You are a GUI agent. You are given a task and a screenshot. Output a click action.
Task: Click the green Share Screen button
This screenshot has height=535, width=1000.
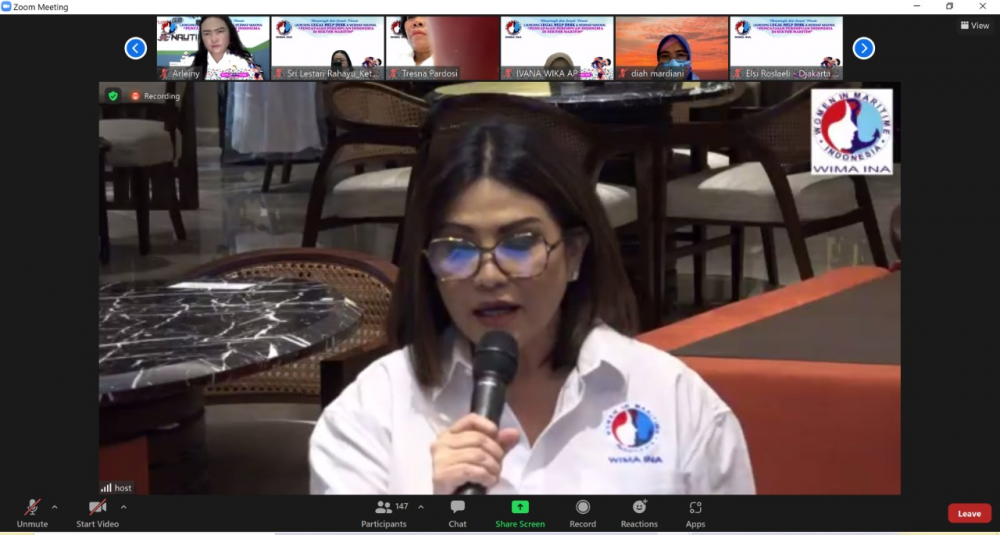(520, 513)
